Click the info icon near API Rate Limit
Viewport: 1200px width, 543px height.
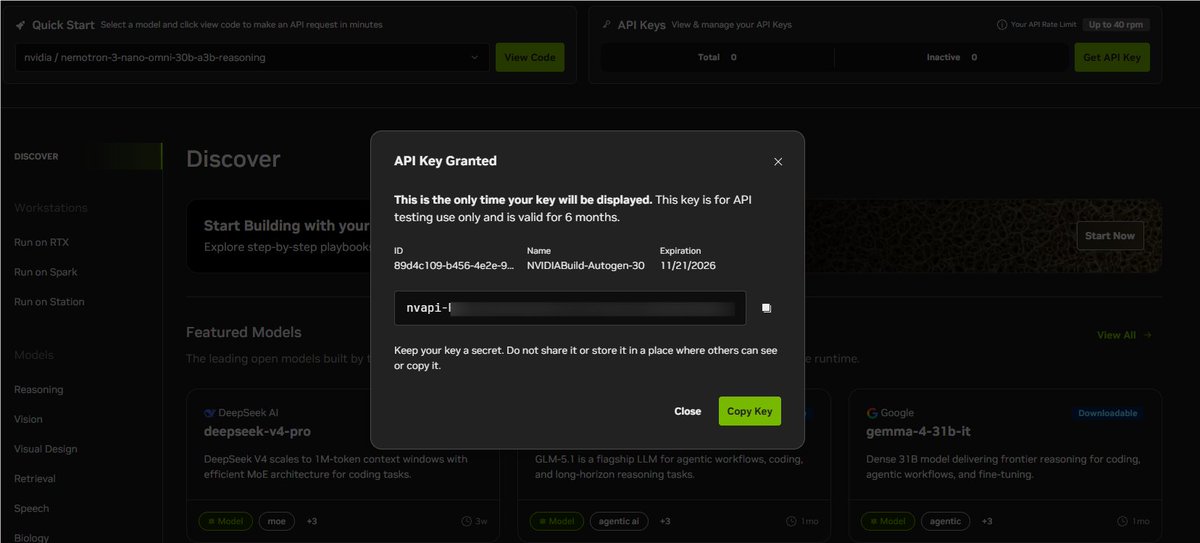tap(1002, 24)
